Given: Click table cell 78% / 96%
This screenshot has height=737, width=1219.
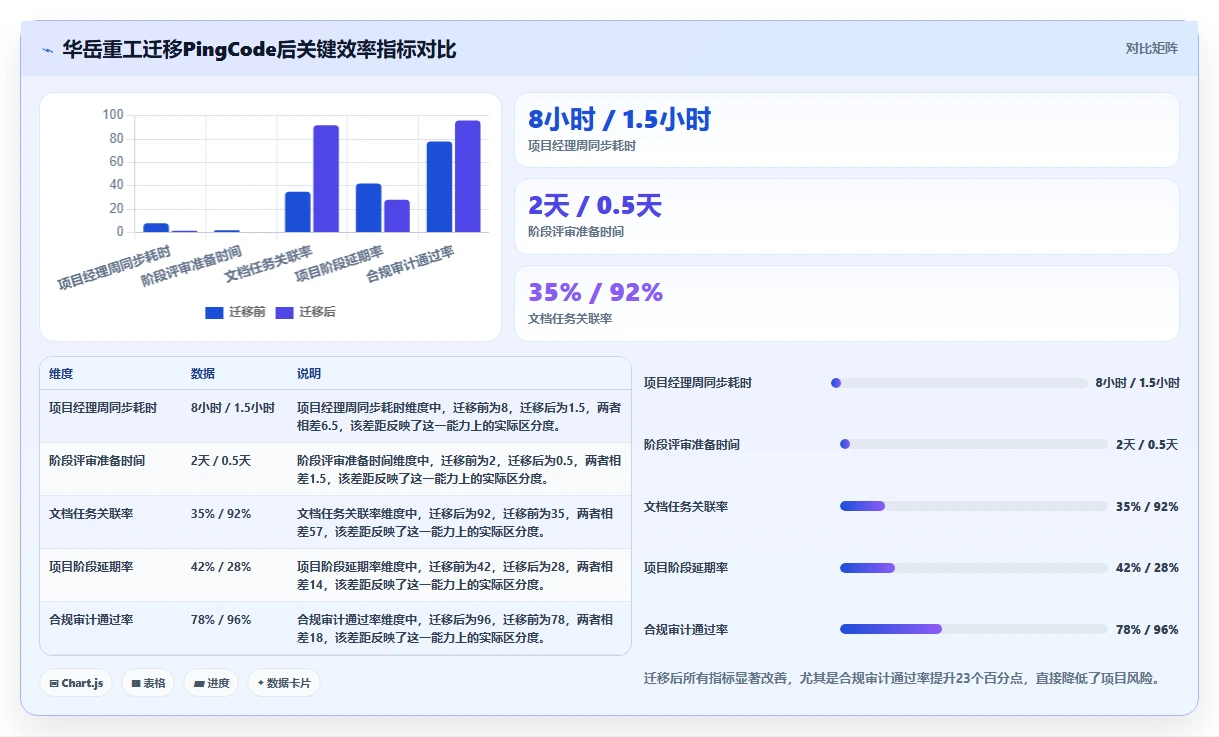Looking at the screenshot, I should [x=221, y=620].
